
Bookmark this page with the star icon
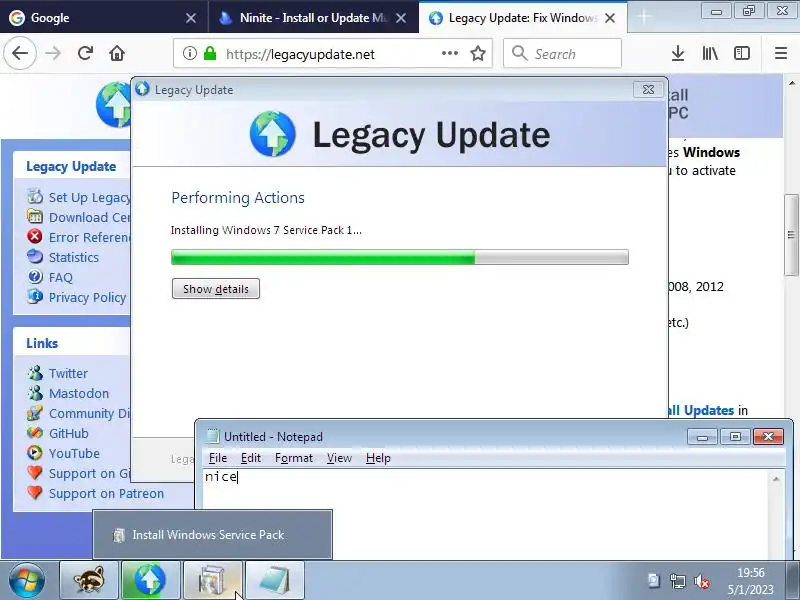pyautogui.click(x=478, y=53)
